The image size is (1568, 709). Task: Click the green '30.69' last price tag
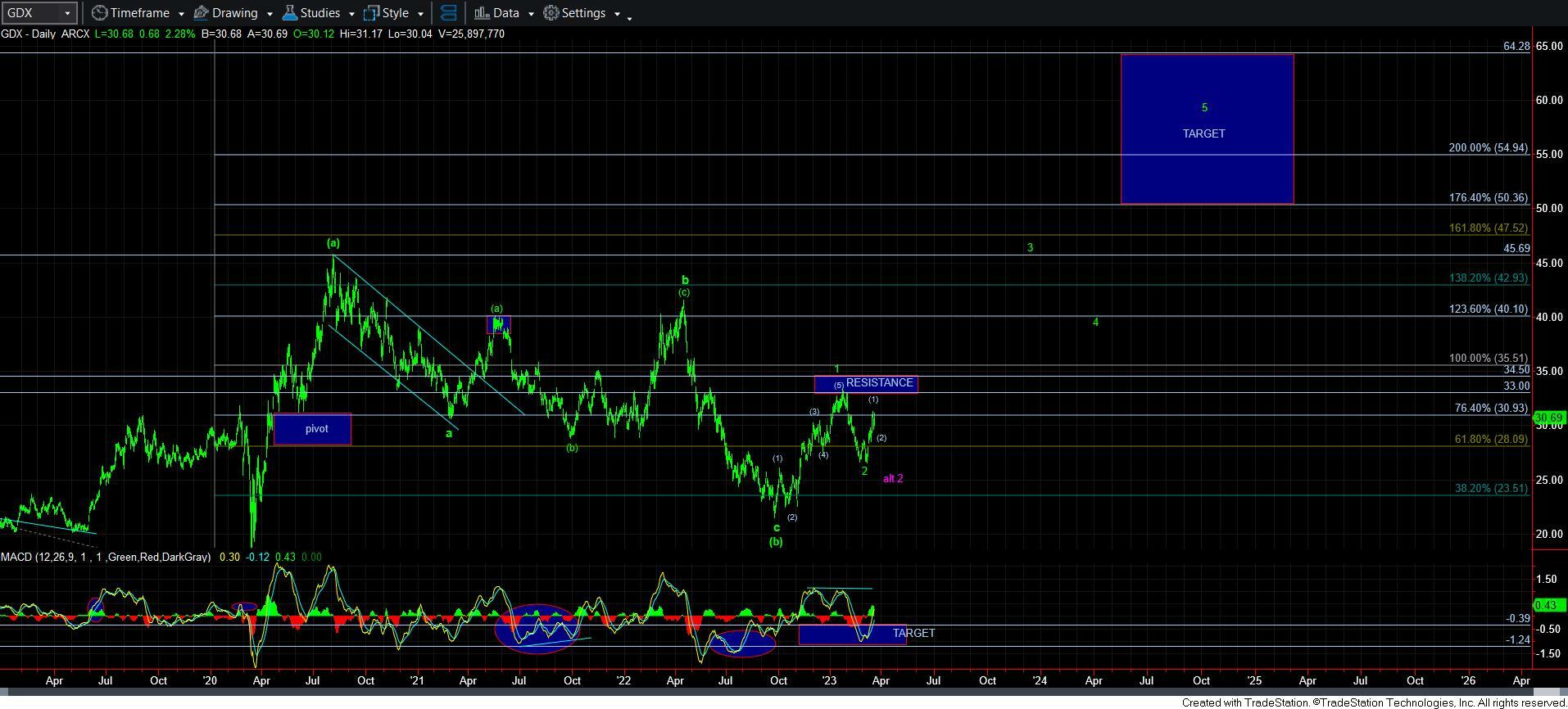click(1548, 418)
